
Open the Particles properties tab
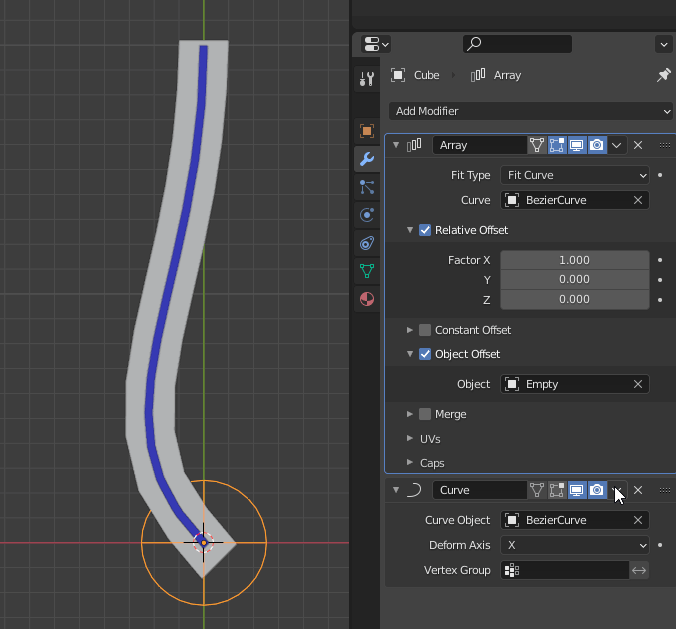367,187
